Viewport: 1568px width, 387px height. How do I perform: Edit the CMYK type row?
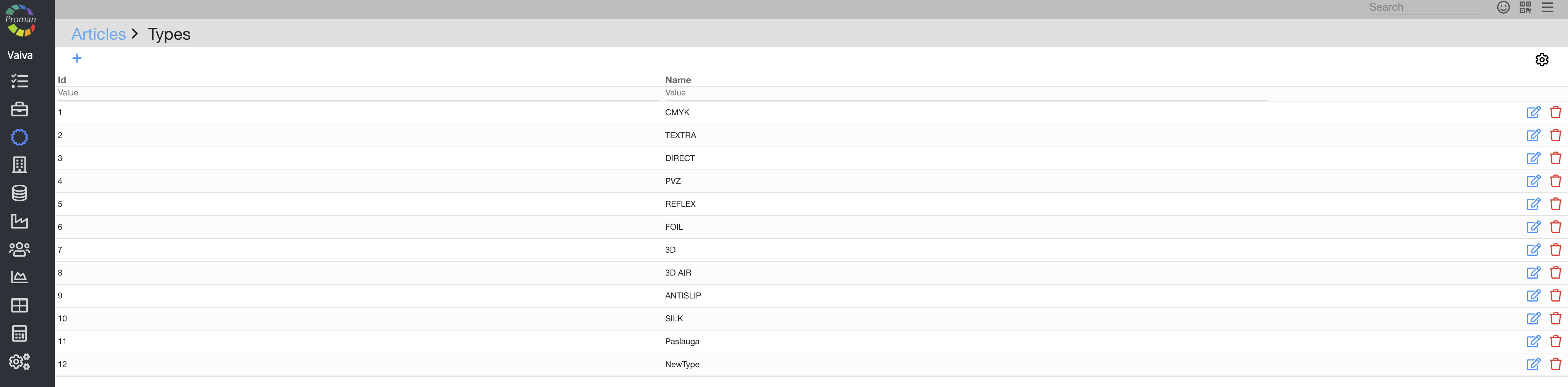[x=1533, y=113]
